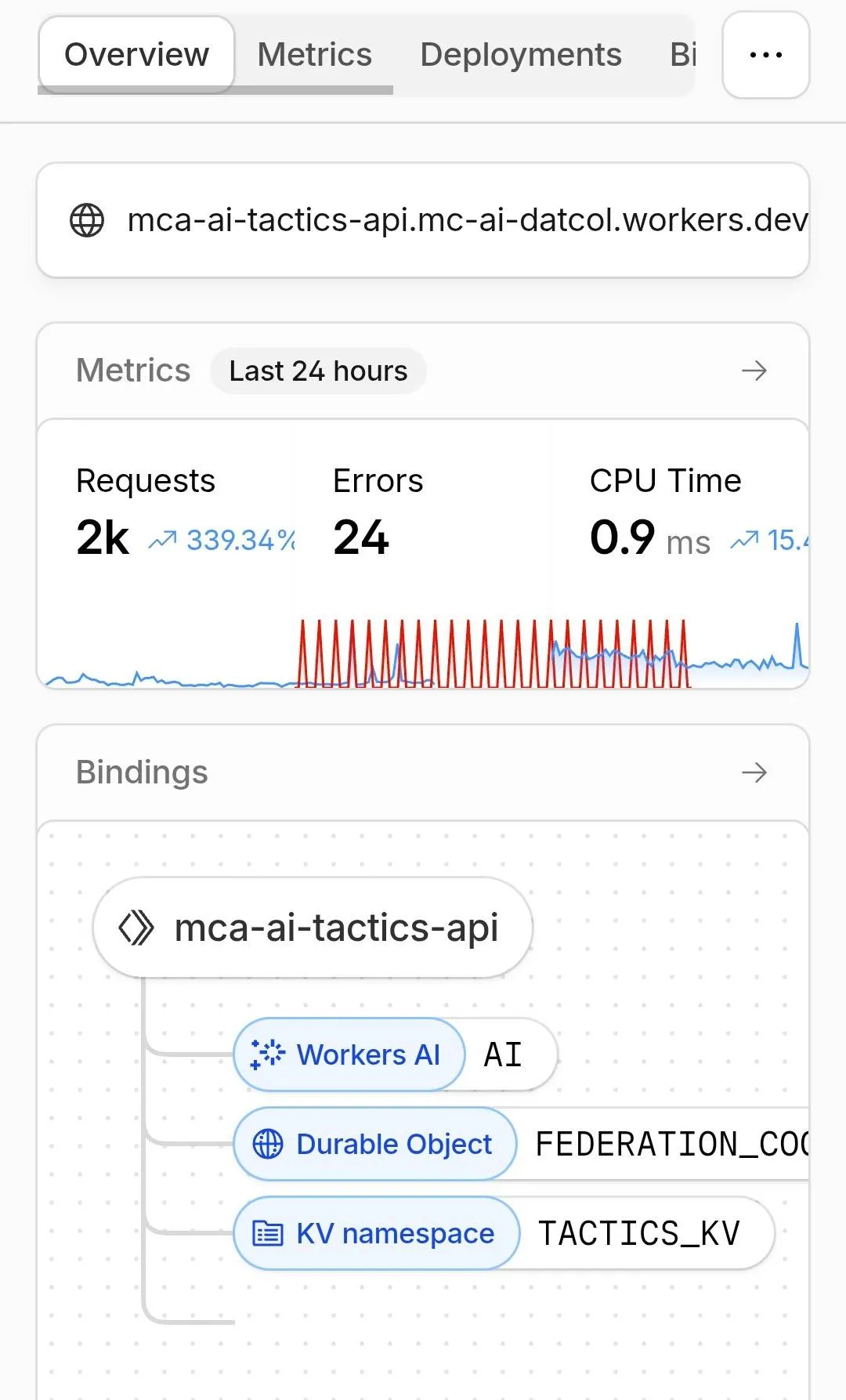The image size is (846, 1400).
Task: Click the globe icon beside the workers.dev URL
Action: pos(87,220)
